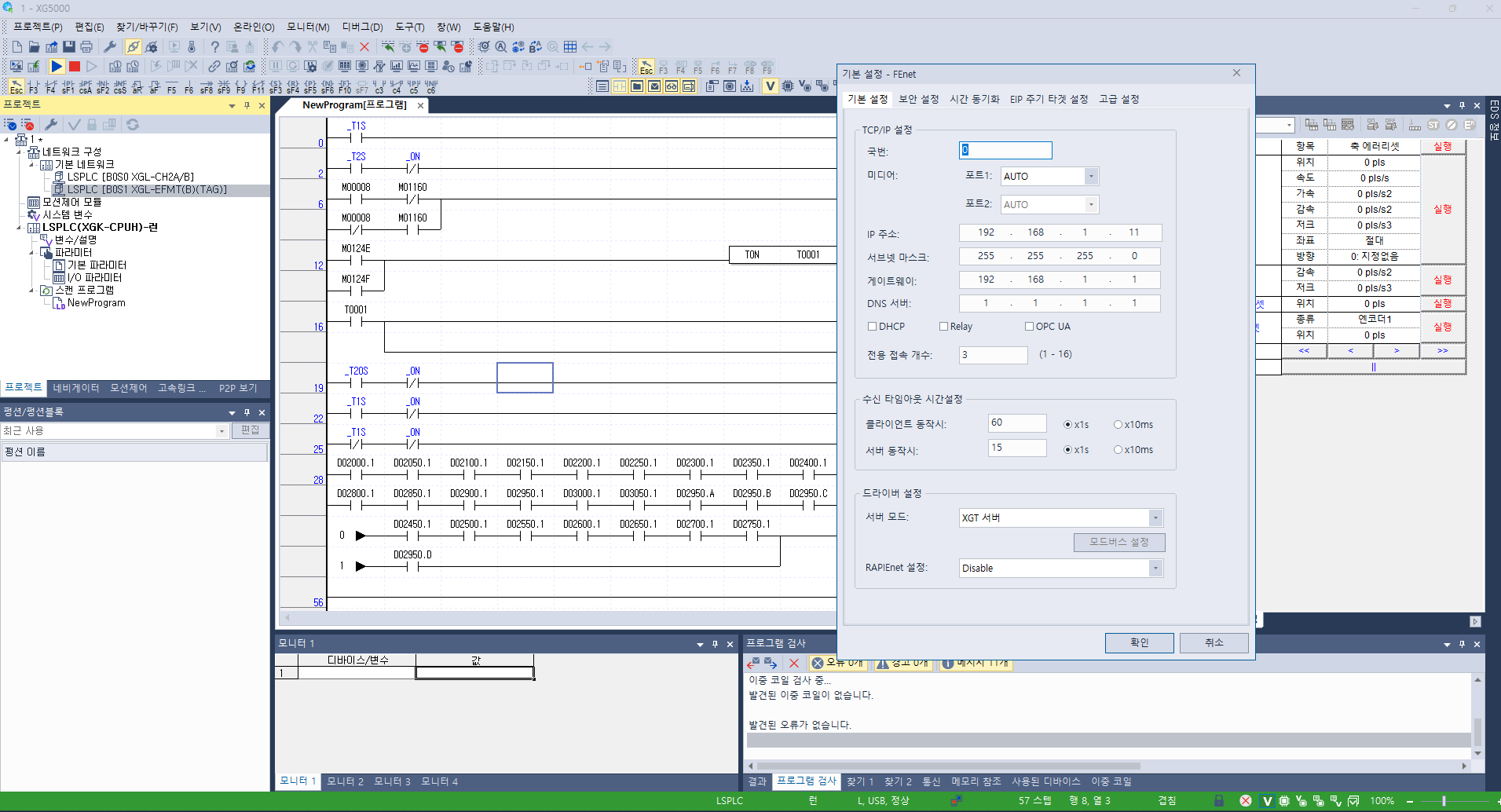This screenshot has height=812, width=1501.
Task: Click the 100% zoom control in status bar
Action: [1382, 800]
